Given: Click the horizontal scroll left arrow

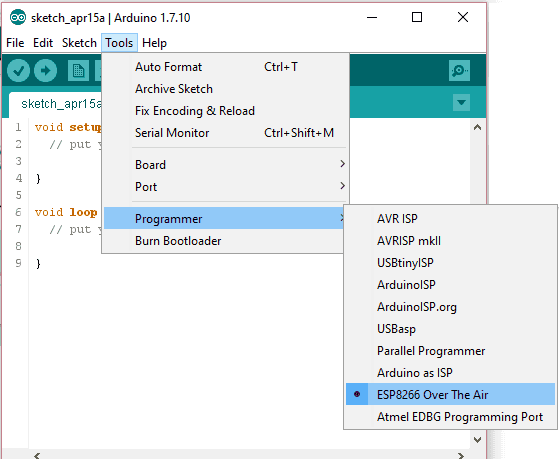Looking at the screenshot, I should click(37, 455).
